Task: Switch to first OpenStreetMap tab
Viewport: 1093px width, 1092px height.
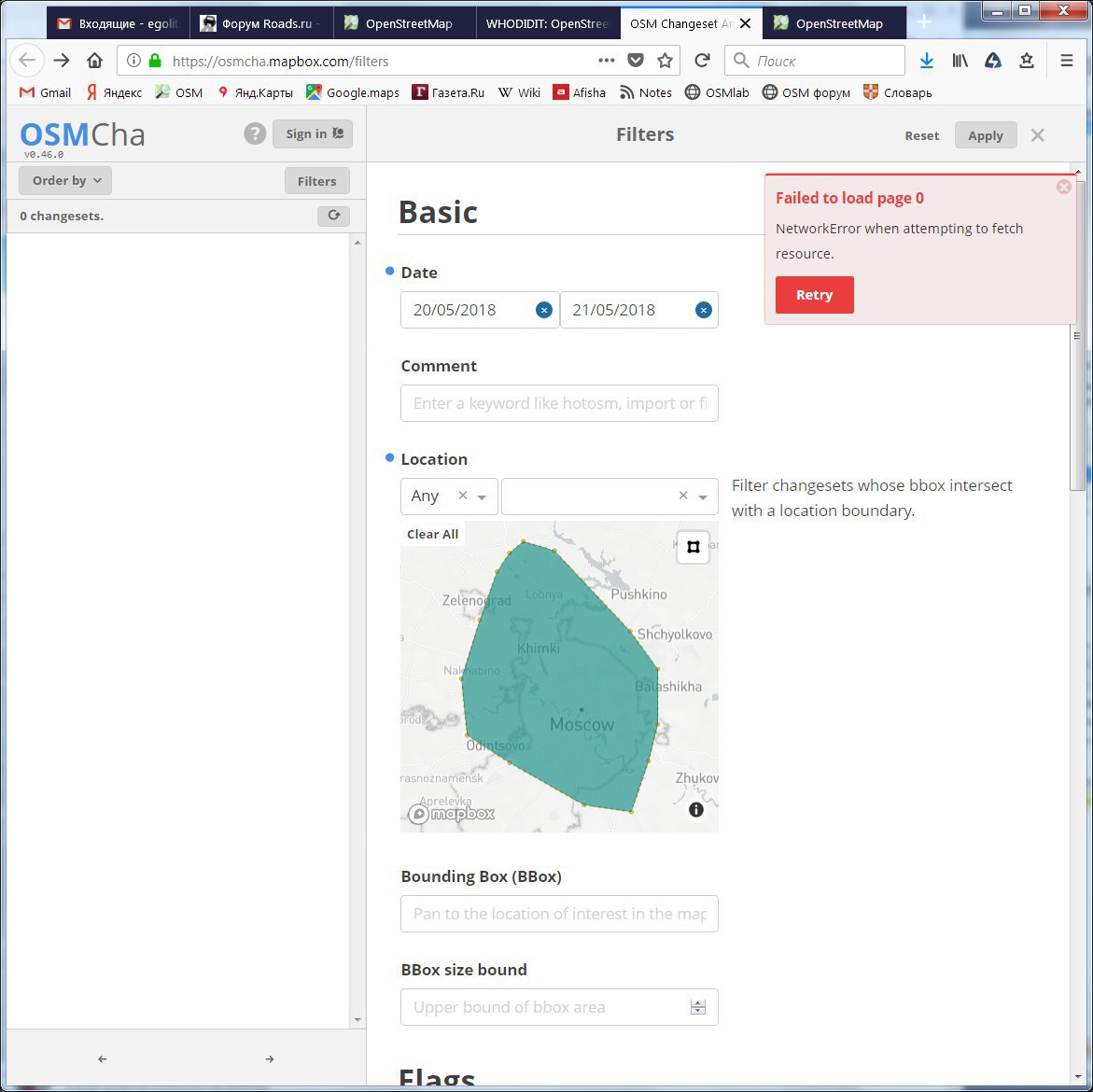Action: pos(404,23)
